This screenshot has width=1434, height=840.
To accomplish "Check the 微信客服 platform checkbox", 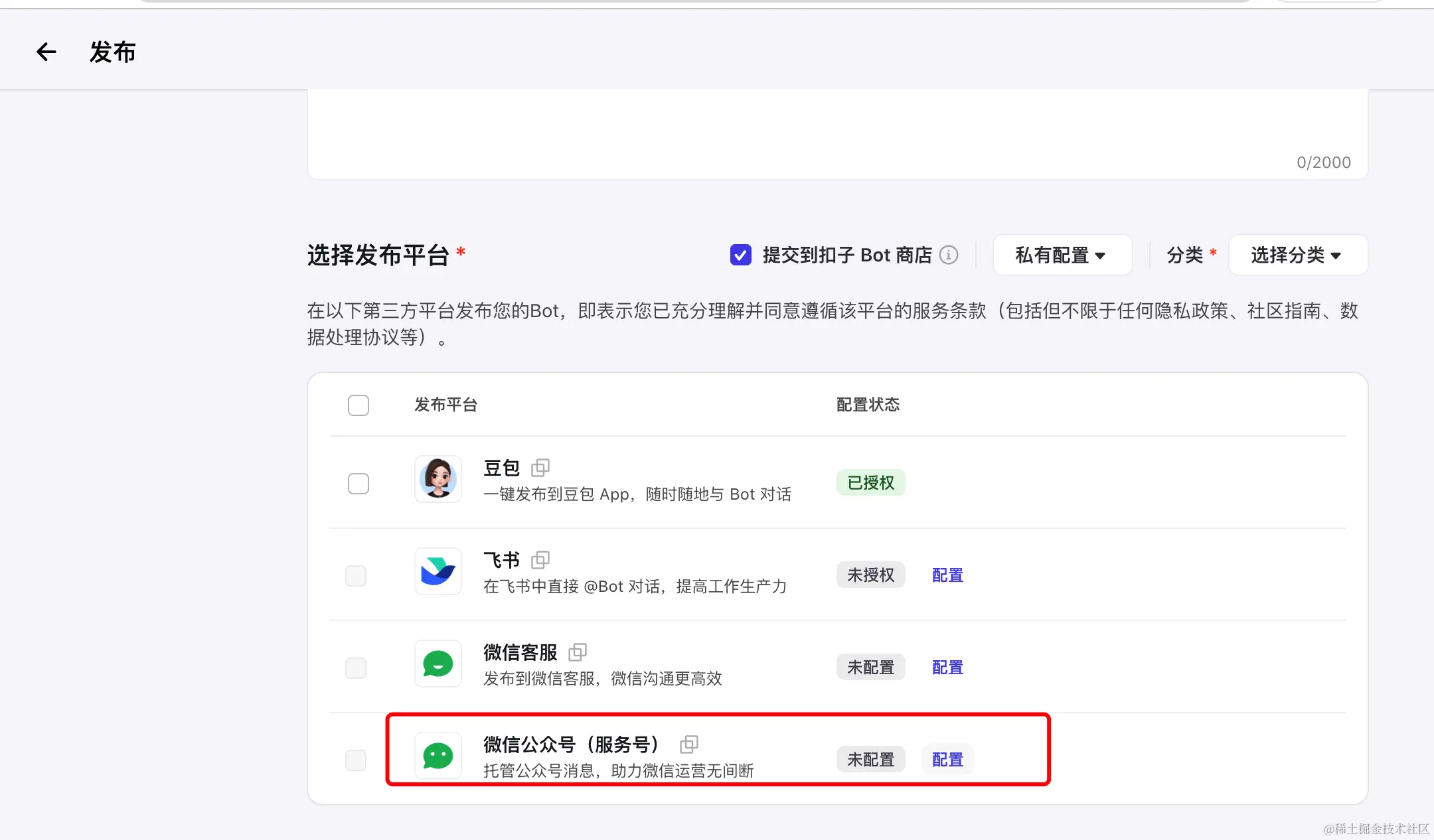I will (356, 668).
